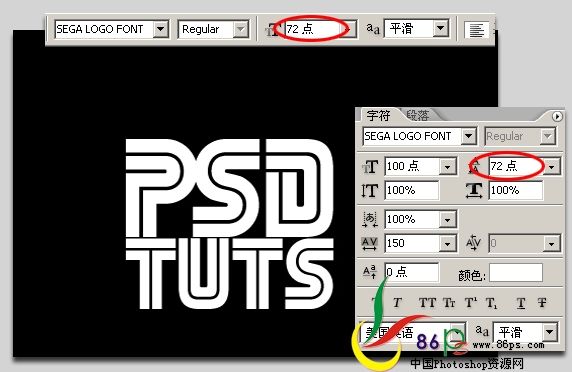Click the tracking AV icon beside 150
This screenshot has width=572, height=372.
(370, 243)
